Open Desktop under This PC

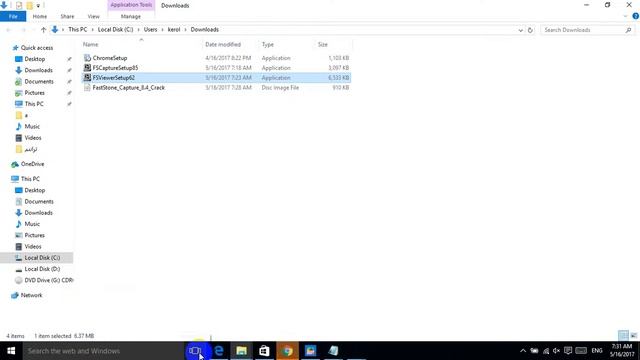(x=35, y=190)
